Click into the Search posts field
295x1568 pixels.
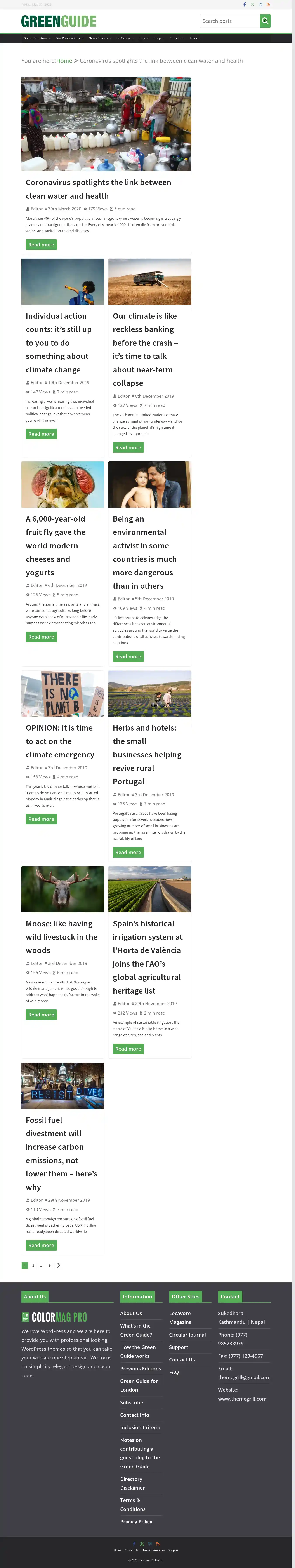(x=230, y=21)
